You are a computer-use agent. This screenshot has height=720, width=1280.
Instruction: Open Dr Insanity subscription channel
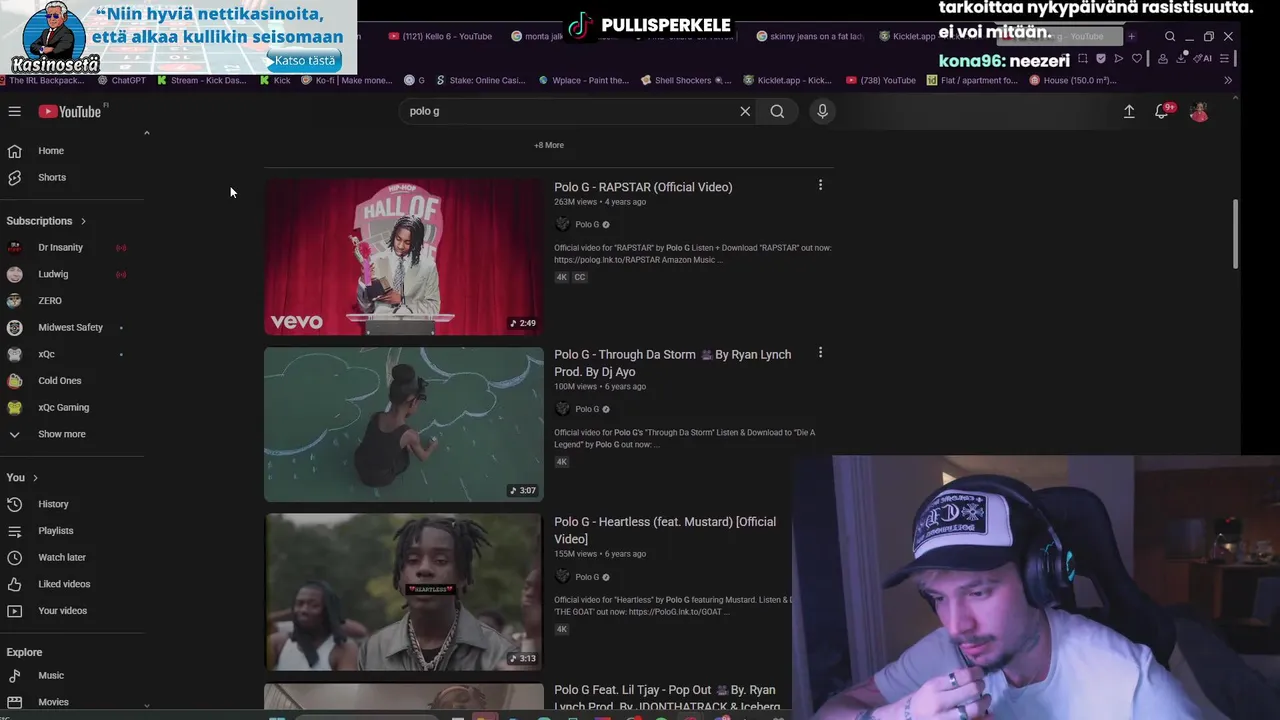pos(60,248)
